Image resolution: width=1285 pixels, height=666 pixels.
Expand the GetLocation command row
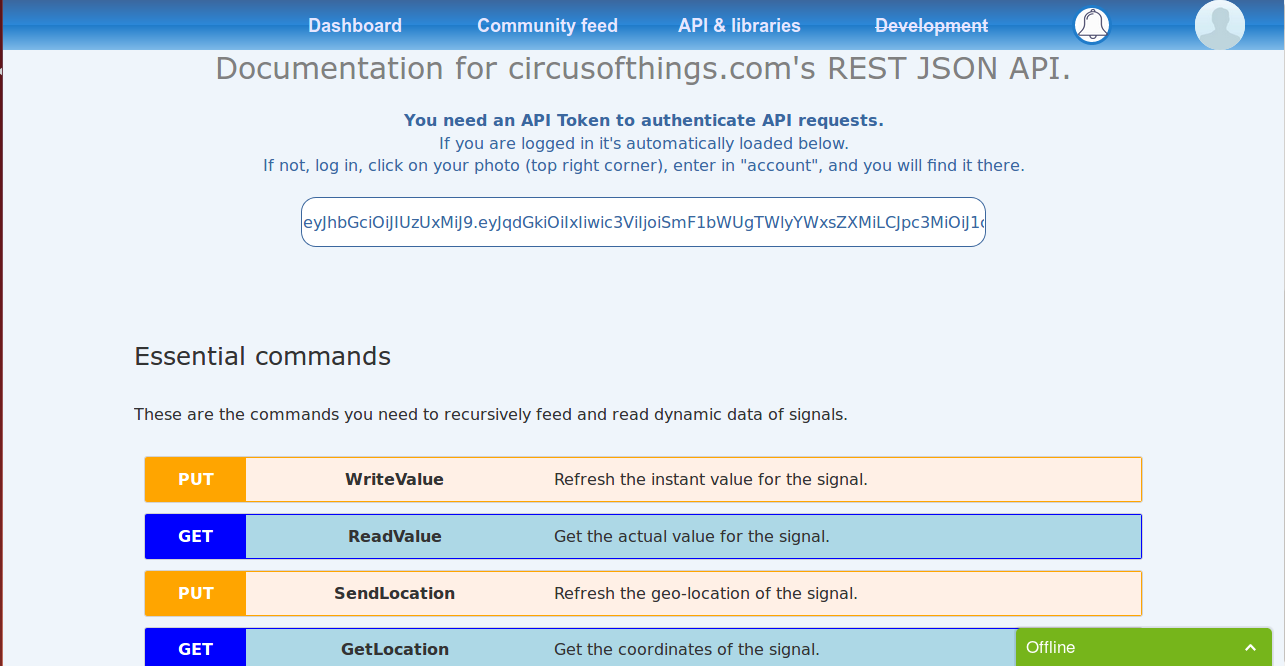click(643, 647)
